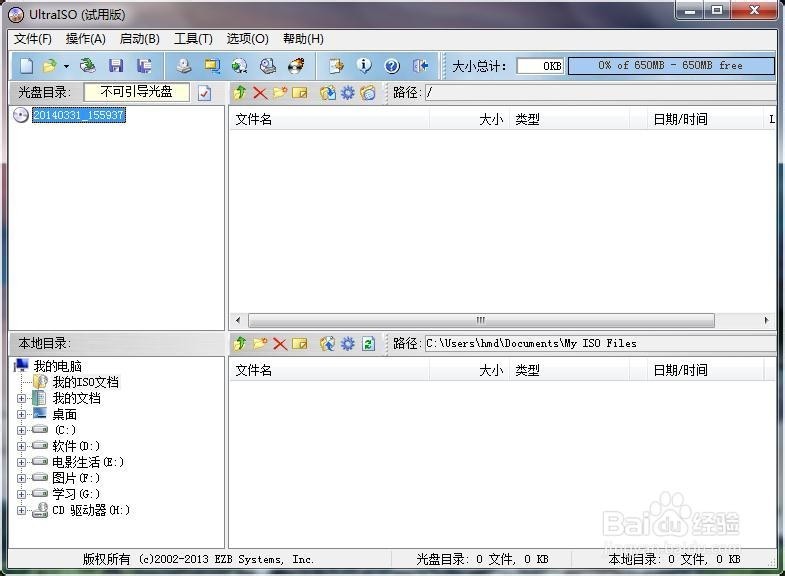Click the extract files icon in disc toolbar
The image size is (785, 576).
point(327,93)
